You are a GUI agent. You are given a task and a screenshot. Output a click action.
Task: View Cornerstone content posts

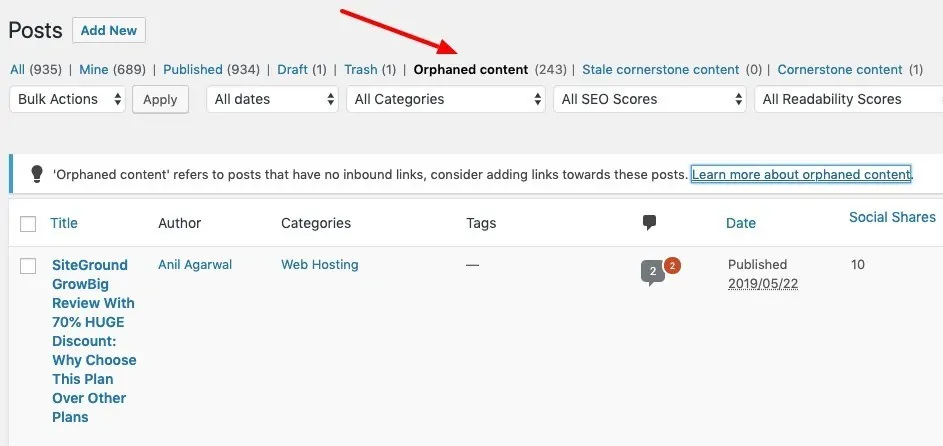point(840,70)
